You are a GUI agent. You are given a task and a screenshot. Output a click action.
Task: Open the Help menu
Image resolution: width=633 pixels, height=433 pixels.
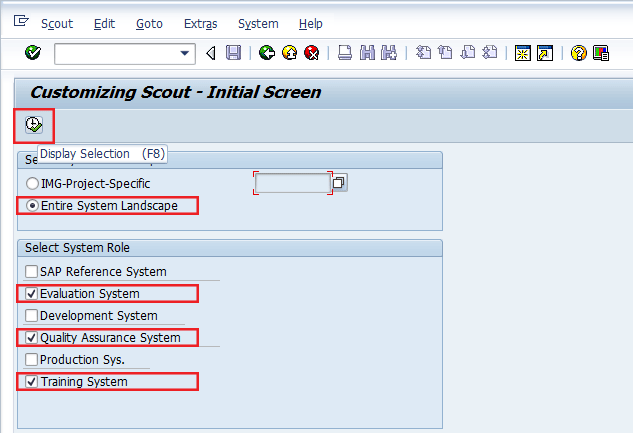(310, 24)
